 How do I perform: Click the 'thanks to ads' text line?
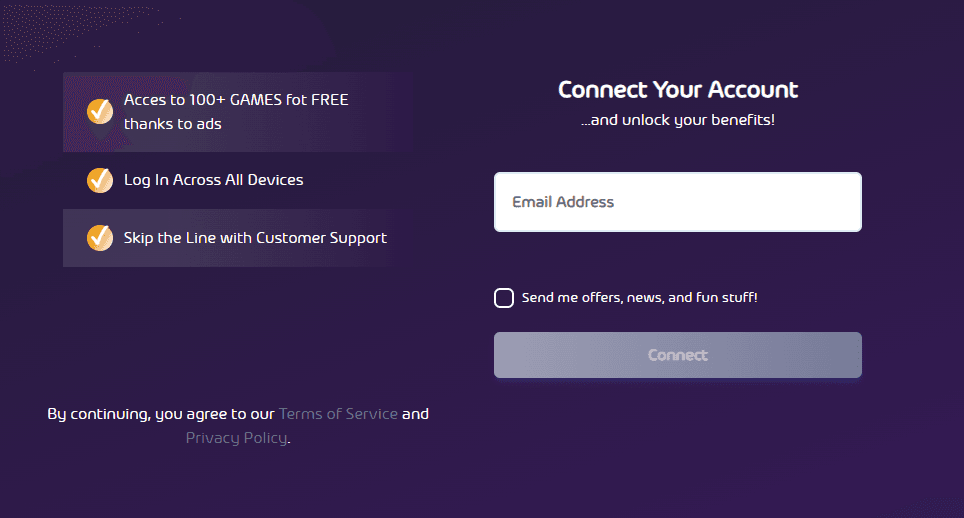pos(173,124)
